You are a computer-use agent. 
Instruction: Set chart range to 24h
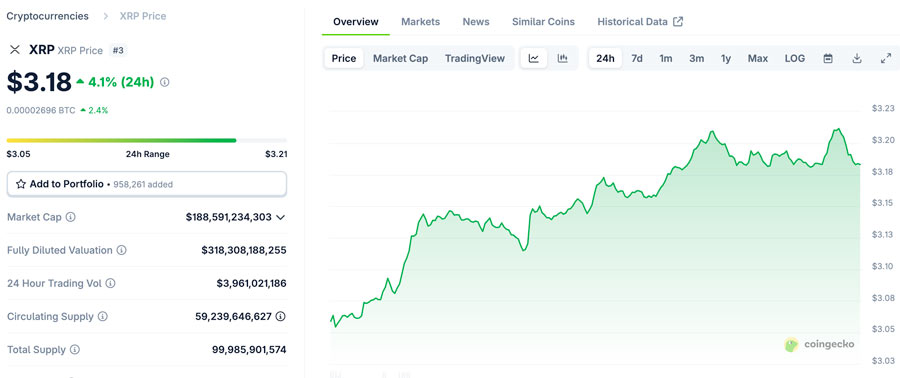click(x=605, y=59)
